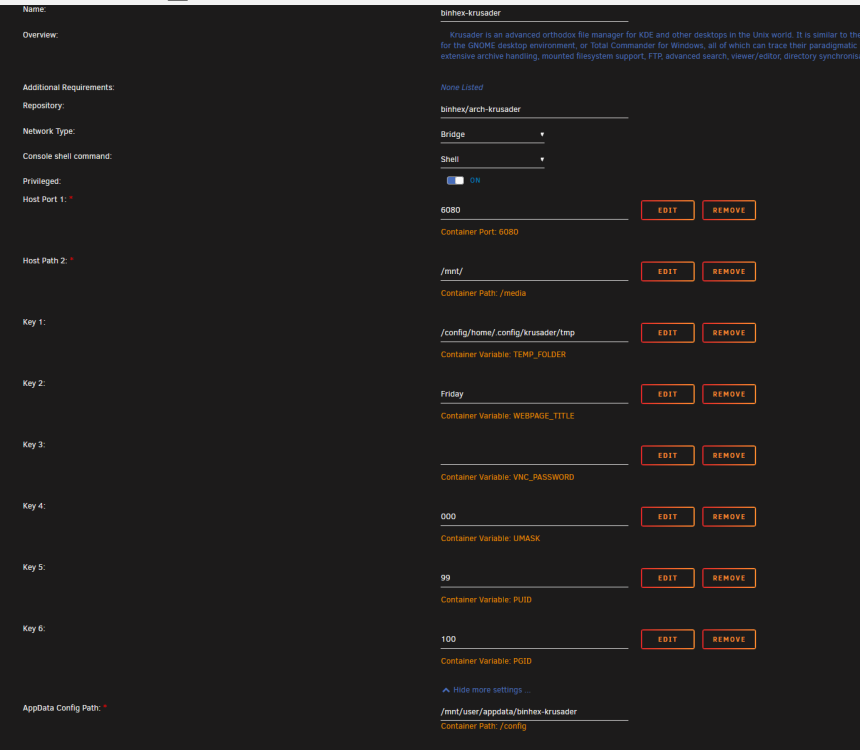This screenshot has height=750, width=860.
Task: Click the chevron icon beside Hide more settings
Action: 446,690
